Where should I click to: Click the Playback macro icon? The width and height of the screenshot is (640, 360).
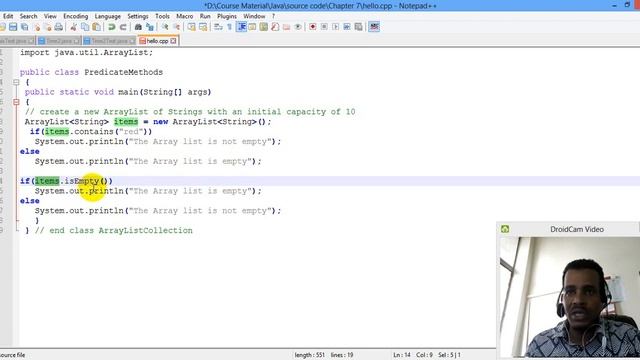[336, 27]
